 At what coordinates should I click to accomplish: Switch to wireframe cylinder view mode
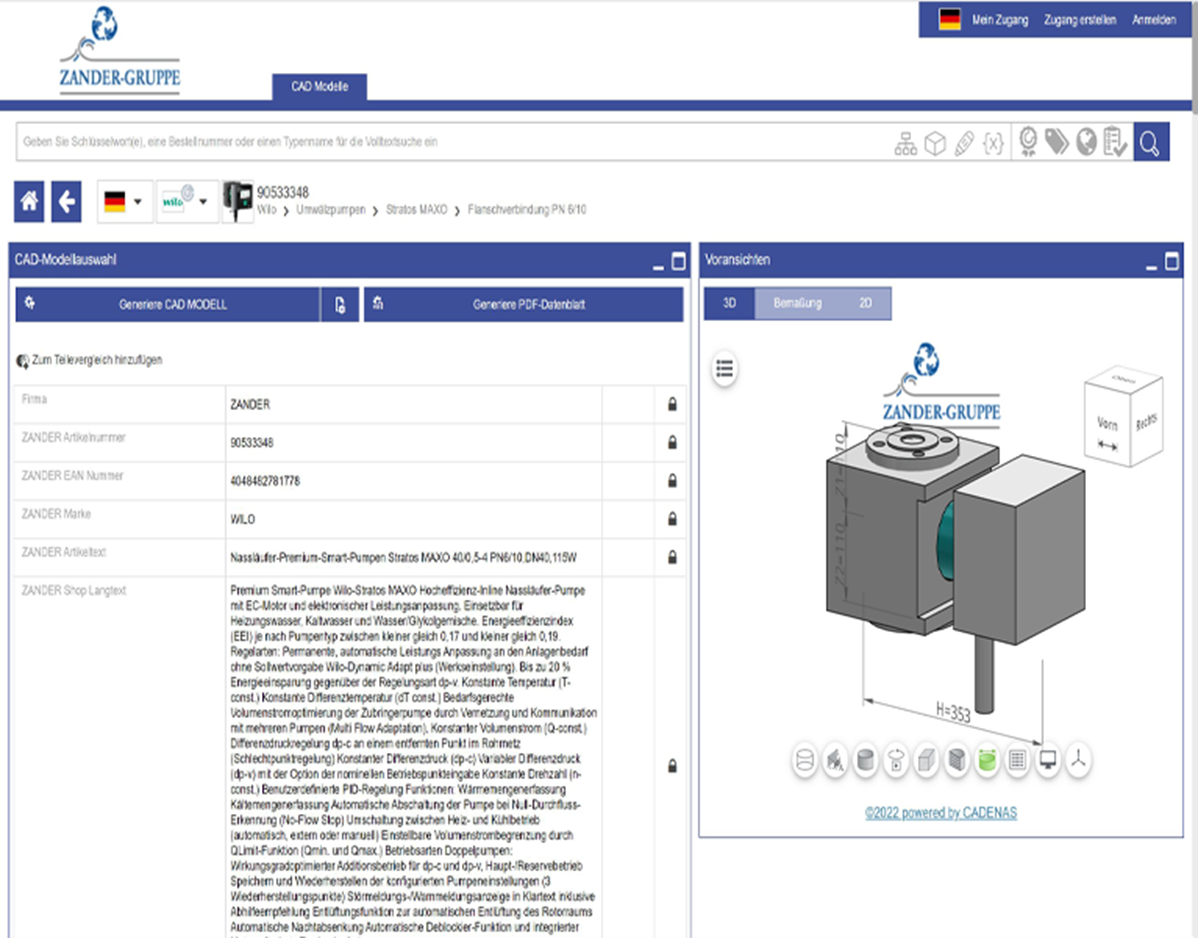804,761
